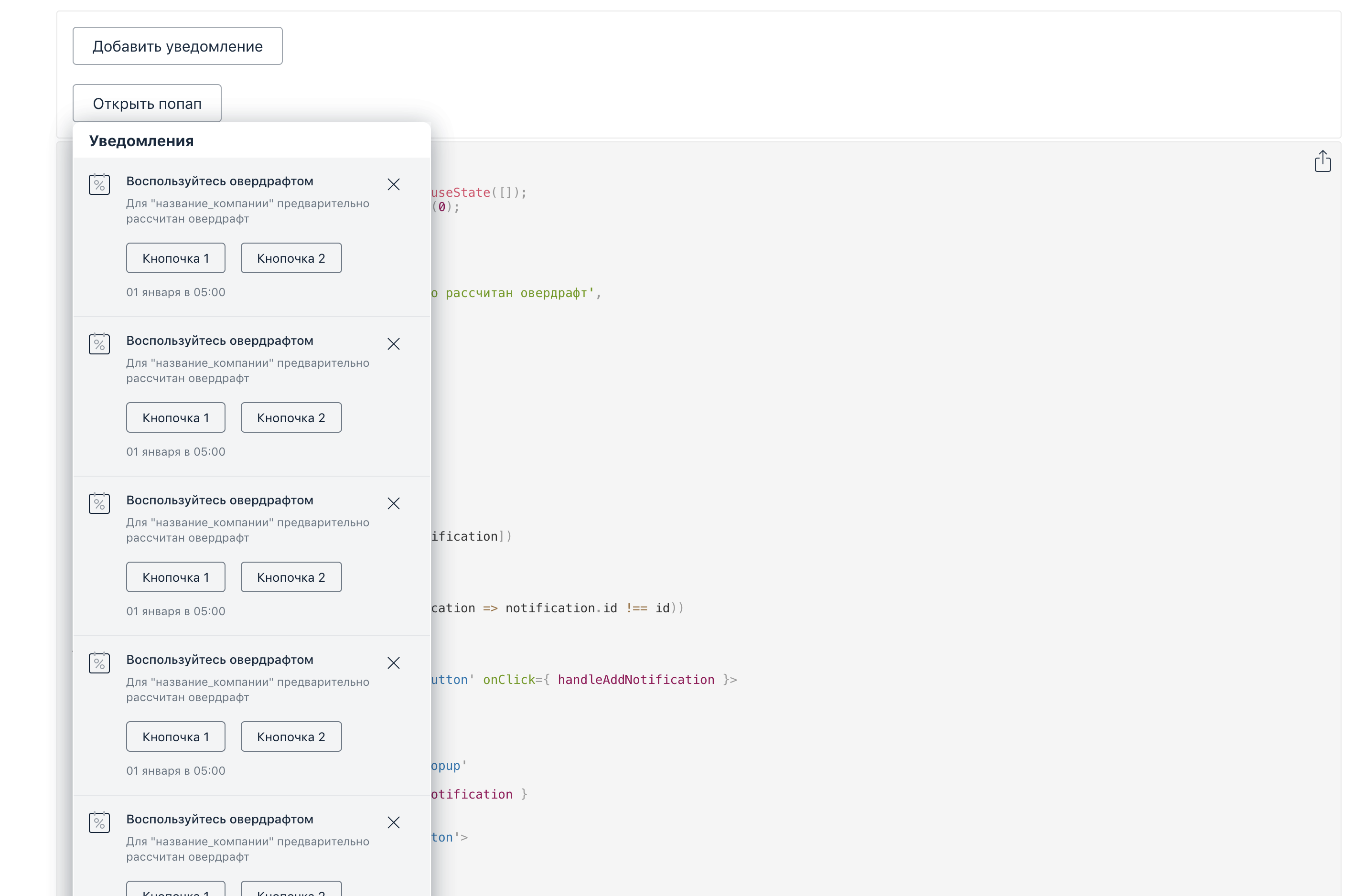Viewport: 1354px width, 896px height.
Task: Dismiss the third notification with X
Action: click(x=393, y=503)
